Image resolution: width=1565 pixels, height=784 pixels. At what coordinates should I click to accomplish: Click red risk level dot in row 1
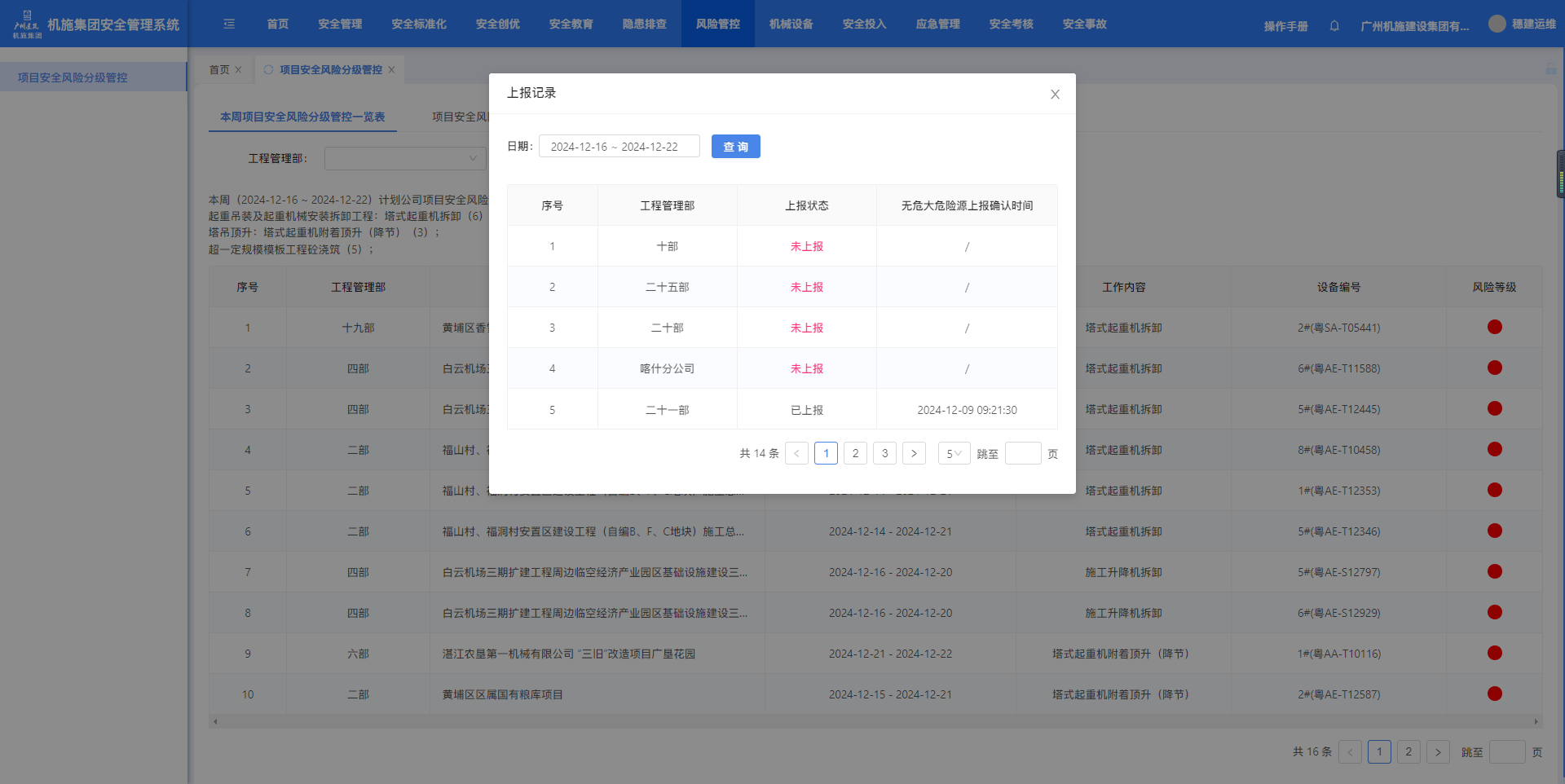(1494, 328)
